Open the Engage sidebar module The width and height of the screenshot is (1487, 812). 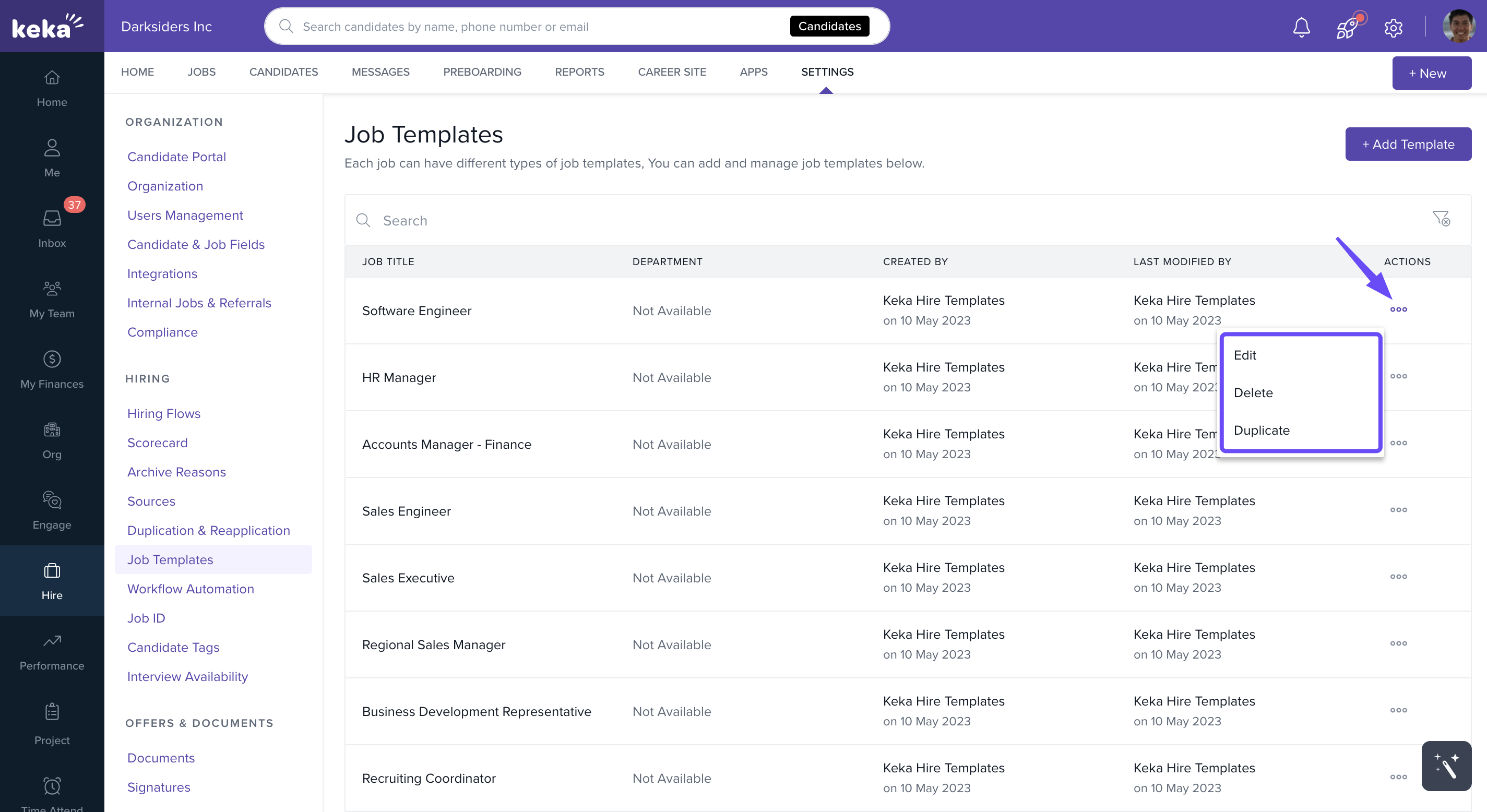pos(52,510)
